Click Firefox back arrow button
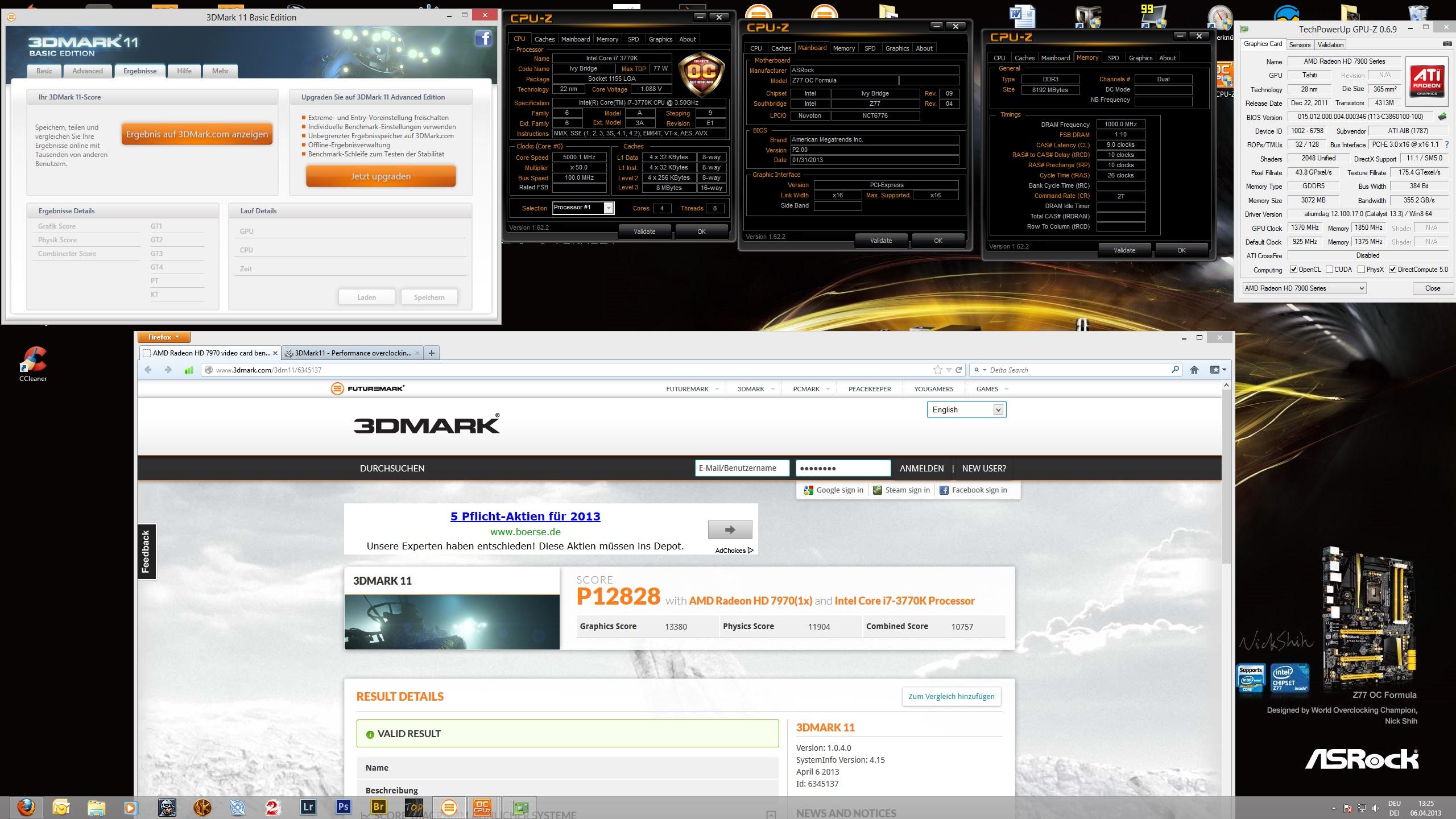Image resolution: width=1456 pixels, height=819 pixels. tap(148, 370)
